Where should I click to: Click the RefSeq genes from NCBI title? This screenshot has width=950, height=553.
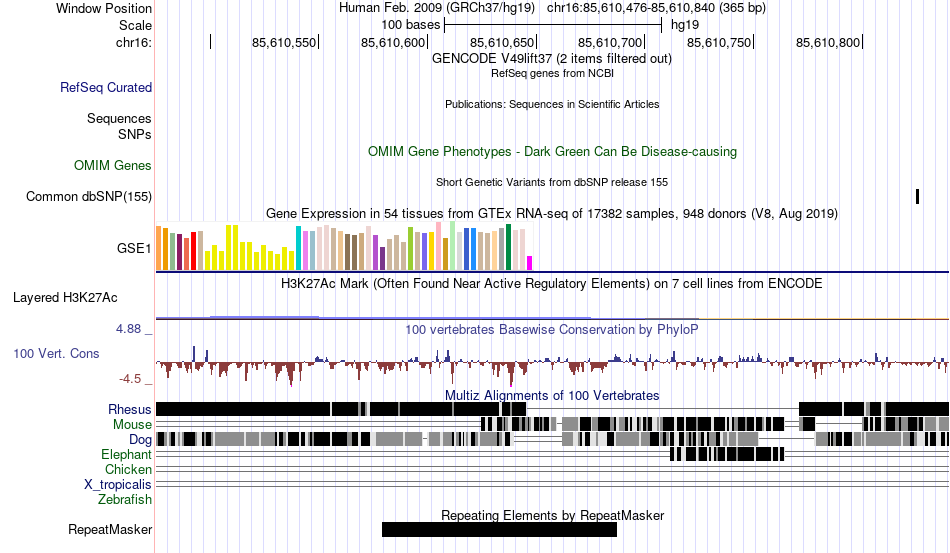(x=552, y=73)
